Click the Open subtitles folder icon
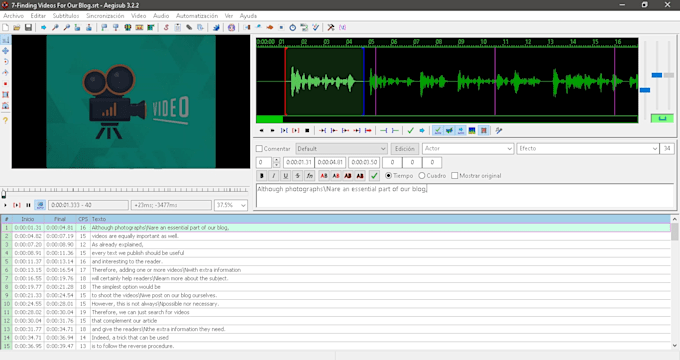Image resolution: width=680 pixels, height=360 pixels. 16,27
